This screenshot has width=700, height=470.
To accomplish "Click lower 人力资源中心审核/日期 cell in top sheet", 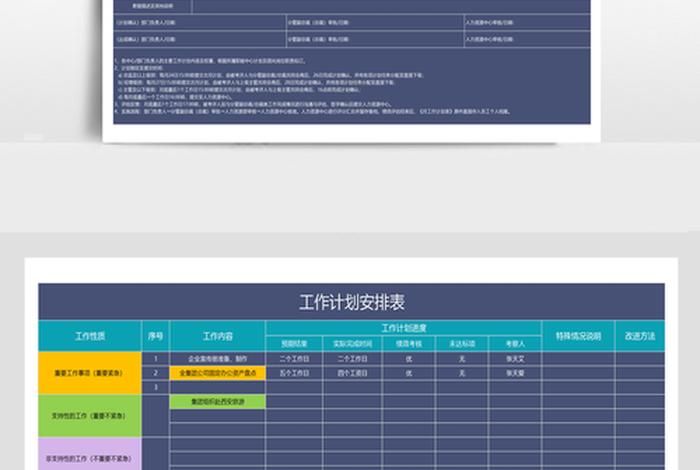I will pos(527,39).
